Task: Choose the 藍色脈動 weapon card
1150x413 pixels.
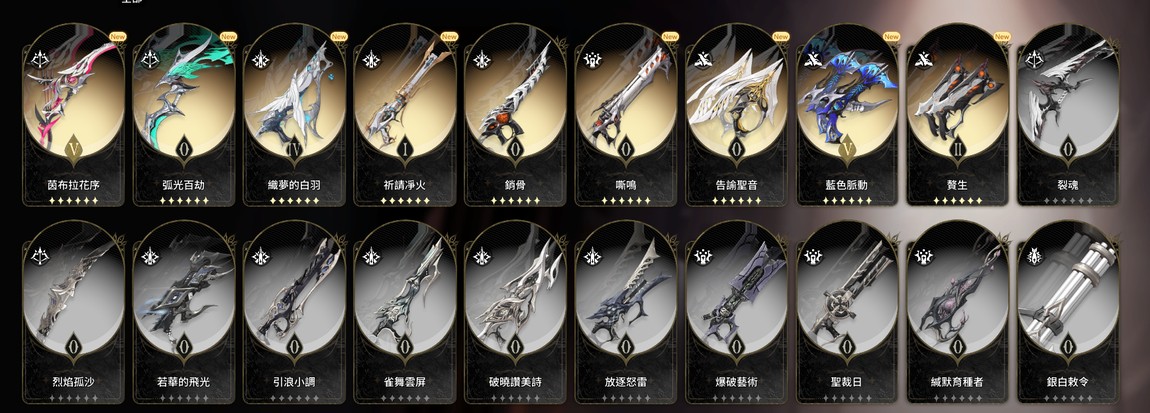Action: click(847, 115)
